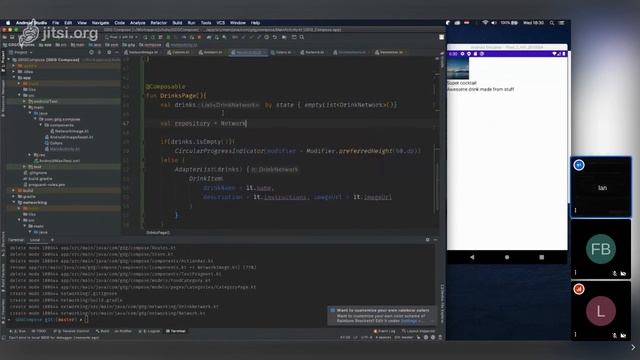Open the File menu

tap(56, 23)
